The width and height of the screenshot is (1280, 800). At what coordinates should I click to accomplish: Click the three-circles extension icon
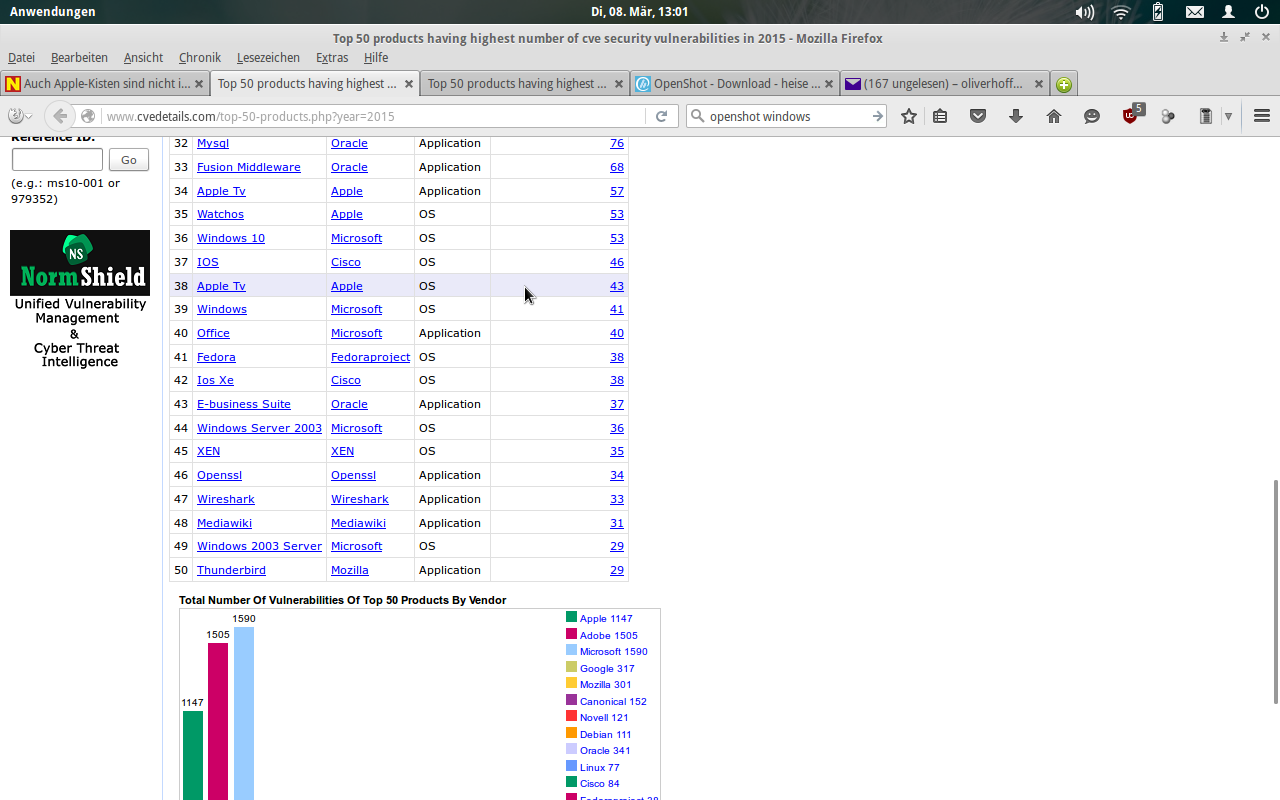pos(1168,116)
